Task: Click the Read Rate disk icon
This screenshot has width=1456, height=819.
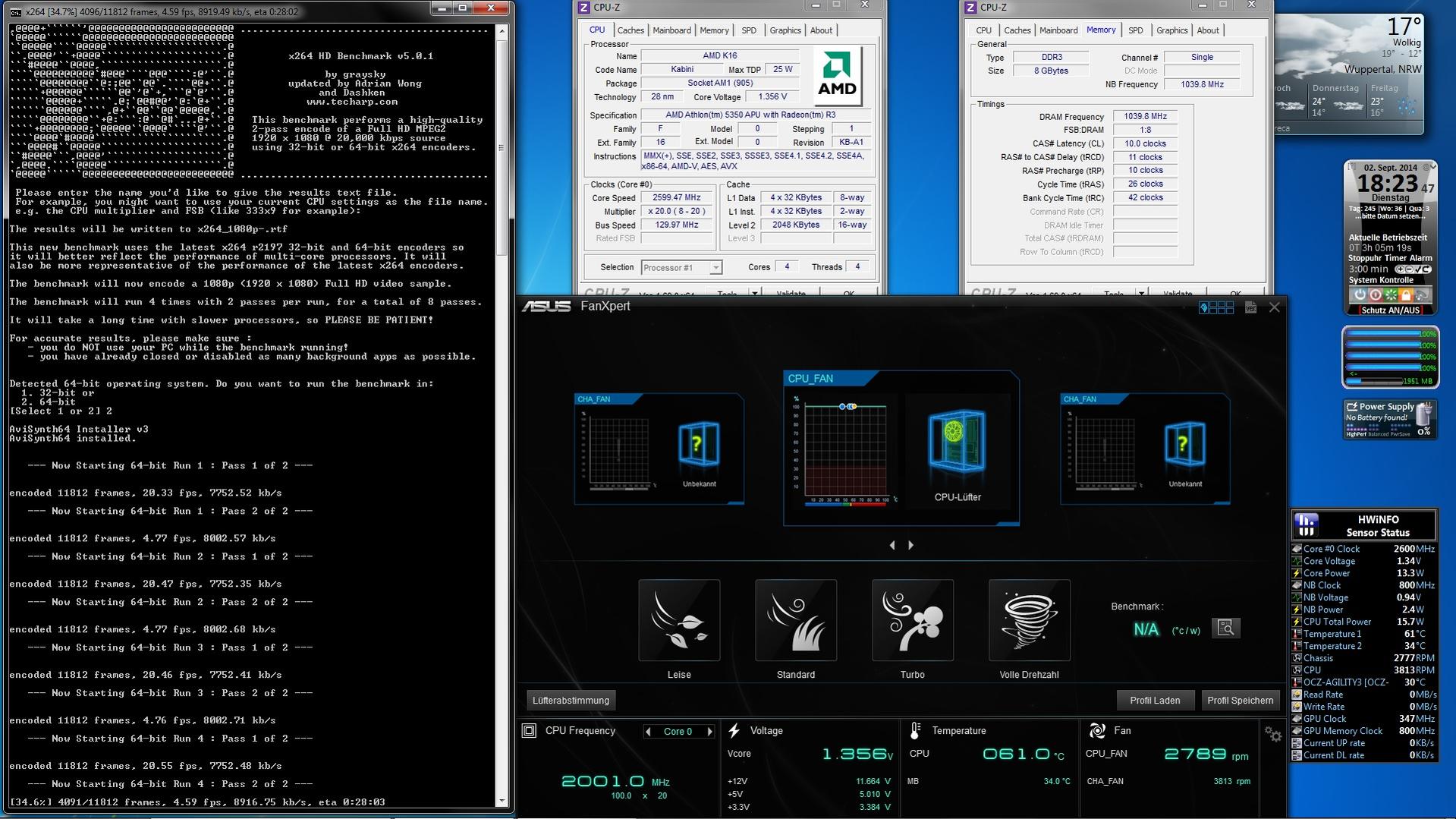Action: (1297, 695)
